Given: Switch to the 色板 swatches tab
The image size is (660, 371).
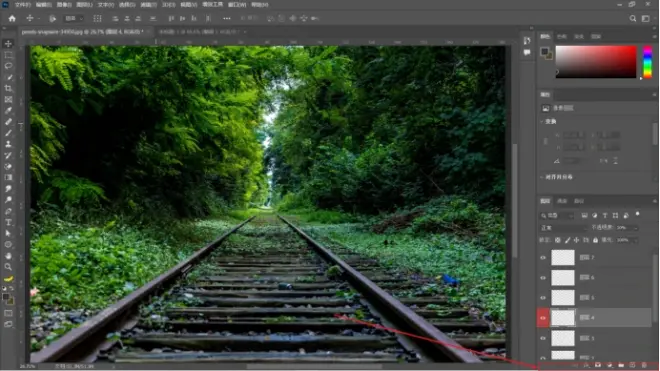Looking at the screenshot, I should tap(562, 37).
